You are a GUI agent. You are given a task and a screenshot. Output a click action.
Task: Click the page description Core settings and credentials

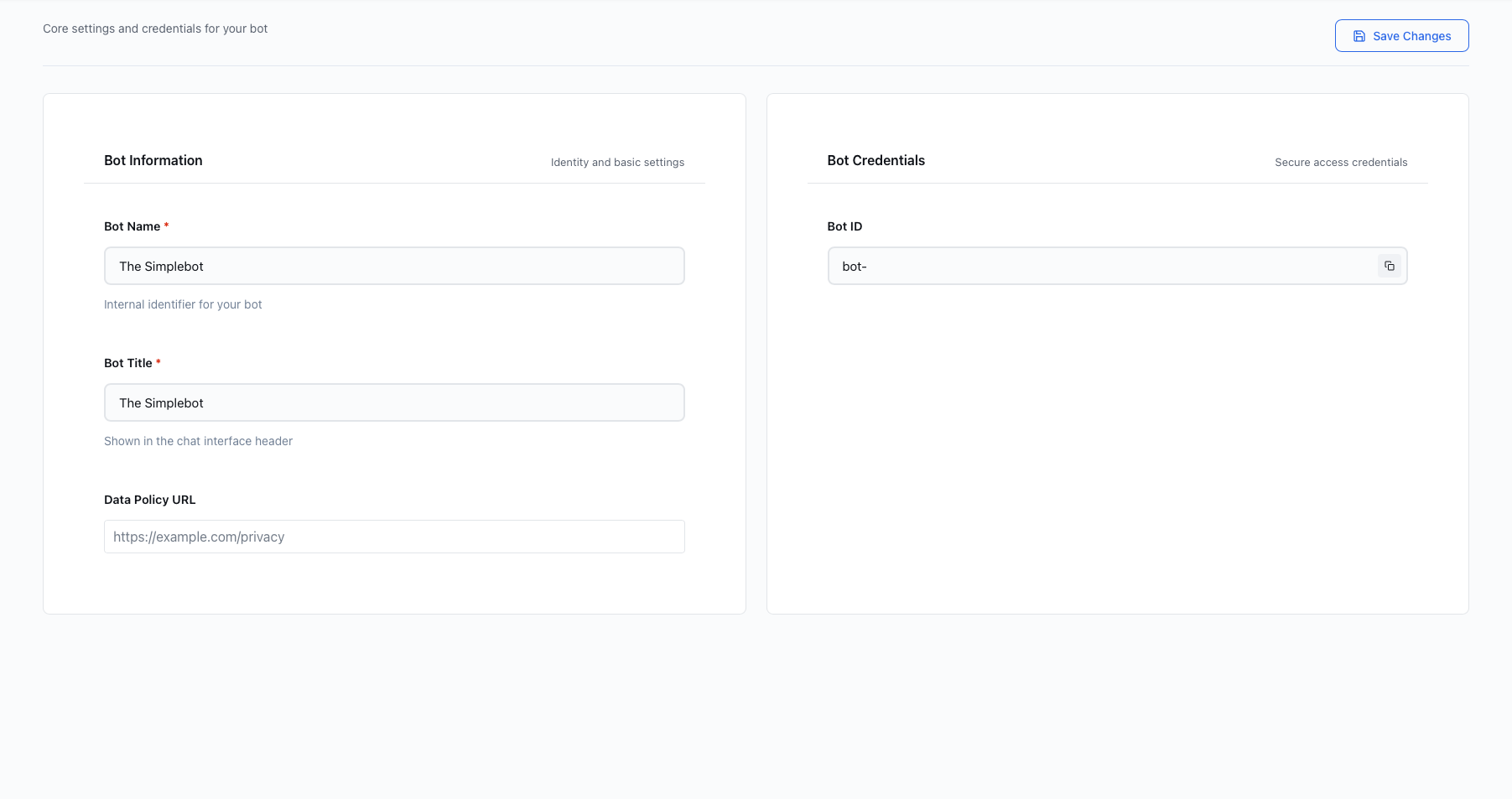(155, 28)
